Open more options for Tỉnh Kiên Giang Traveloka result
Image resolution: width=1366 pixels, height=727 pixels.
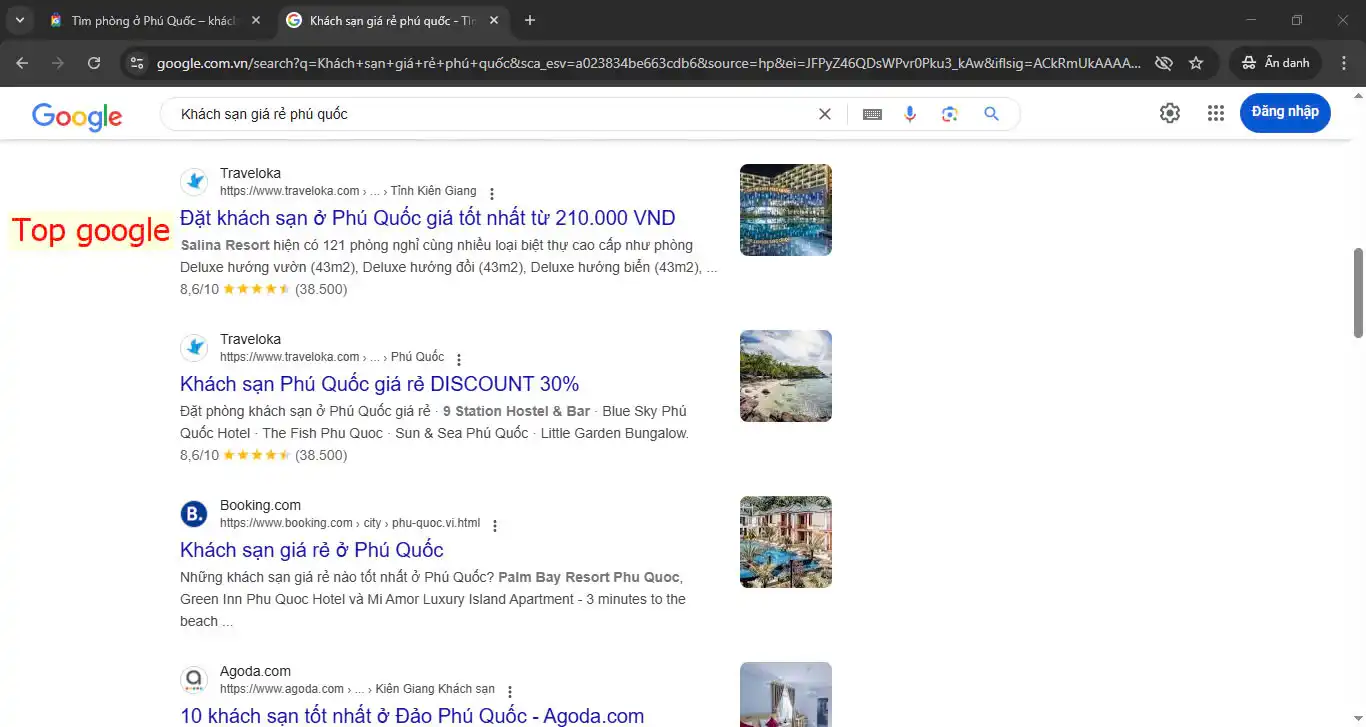tap(491, 193)
